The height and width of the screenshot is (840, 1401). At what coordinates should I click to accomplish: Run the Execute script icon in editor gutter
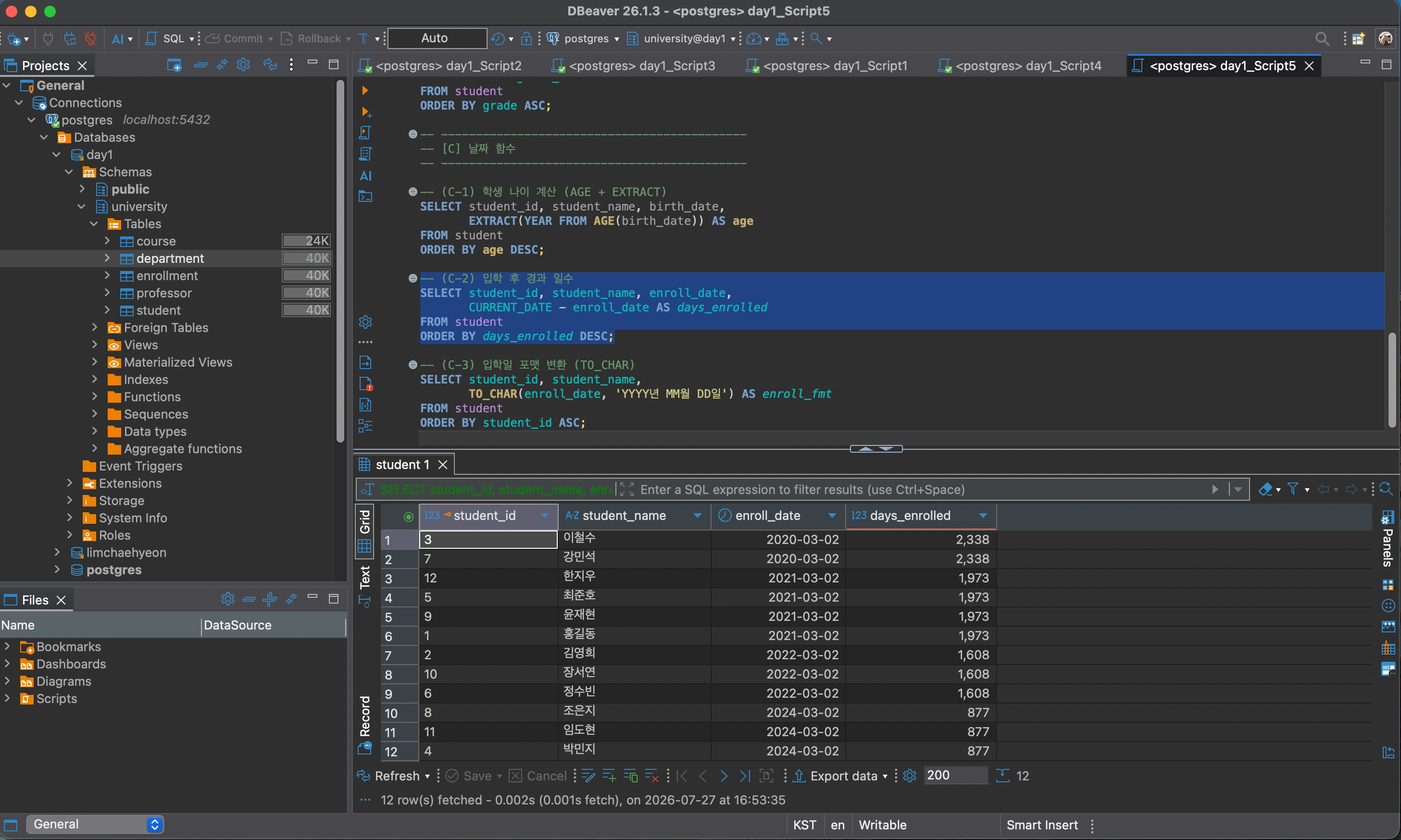pyautogui.click(x=365, y=133)
